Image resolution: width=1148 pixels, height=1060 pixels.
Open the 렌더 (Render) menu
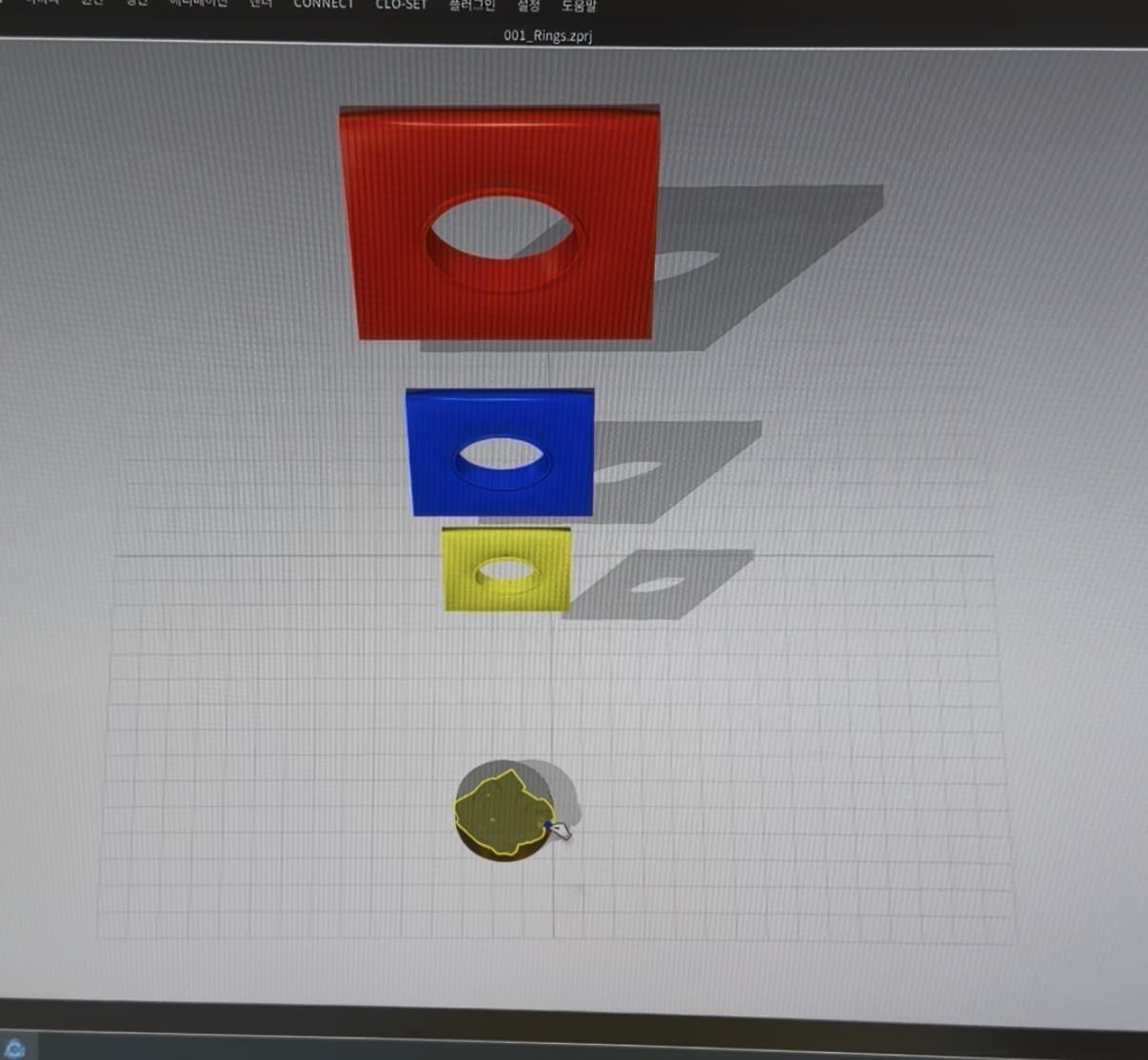(260, 5)
